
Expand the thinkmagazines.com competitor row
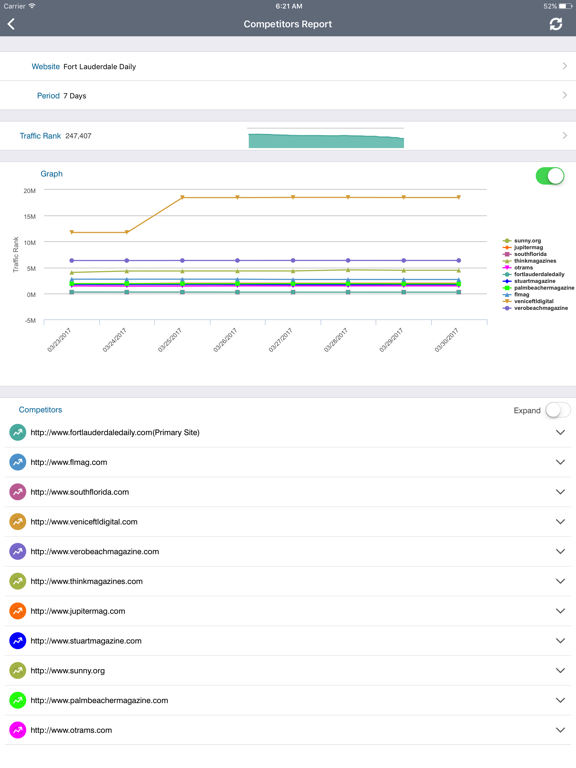click(x=560, y=581)
